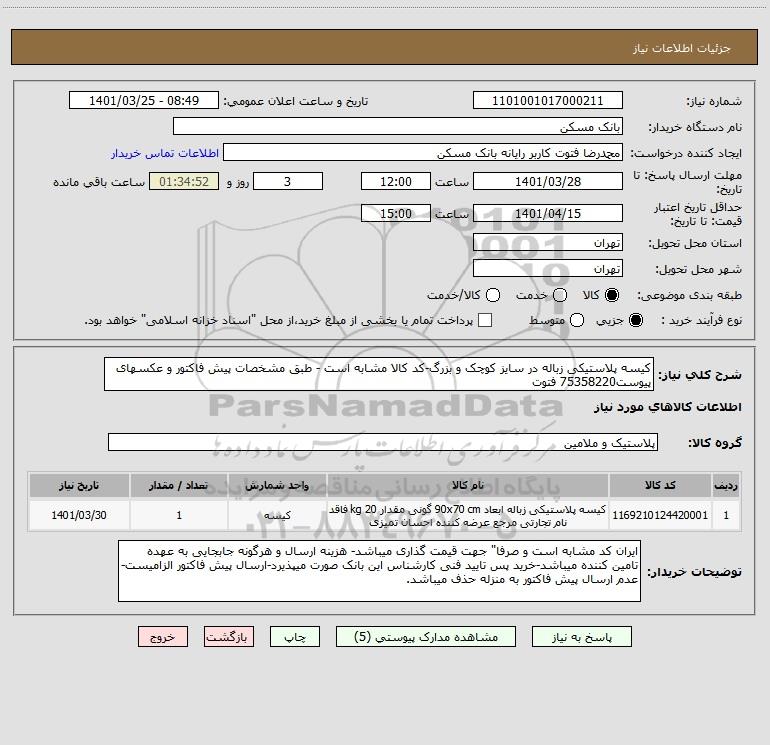Click the بانک مسکن buyer name field
The width and height of the screenshot is (770, 745).
398,127
